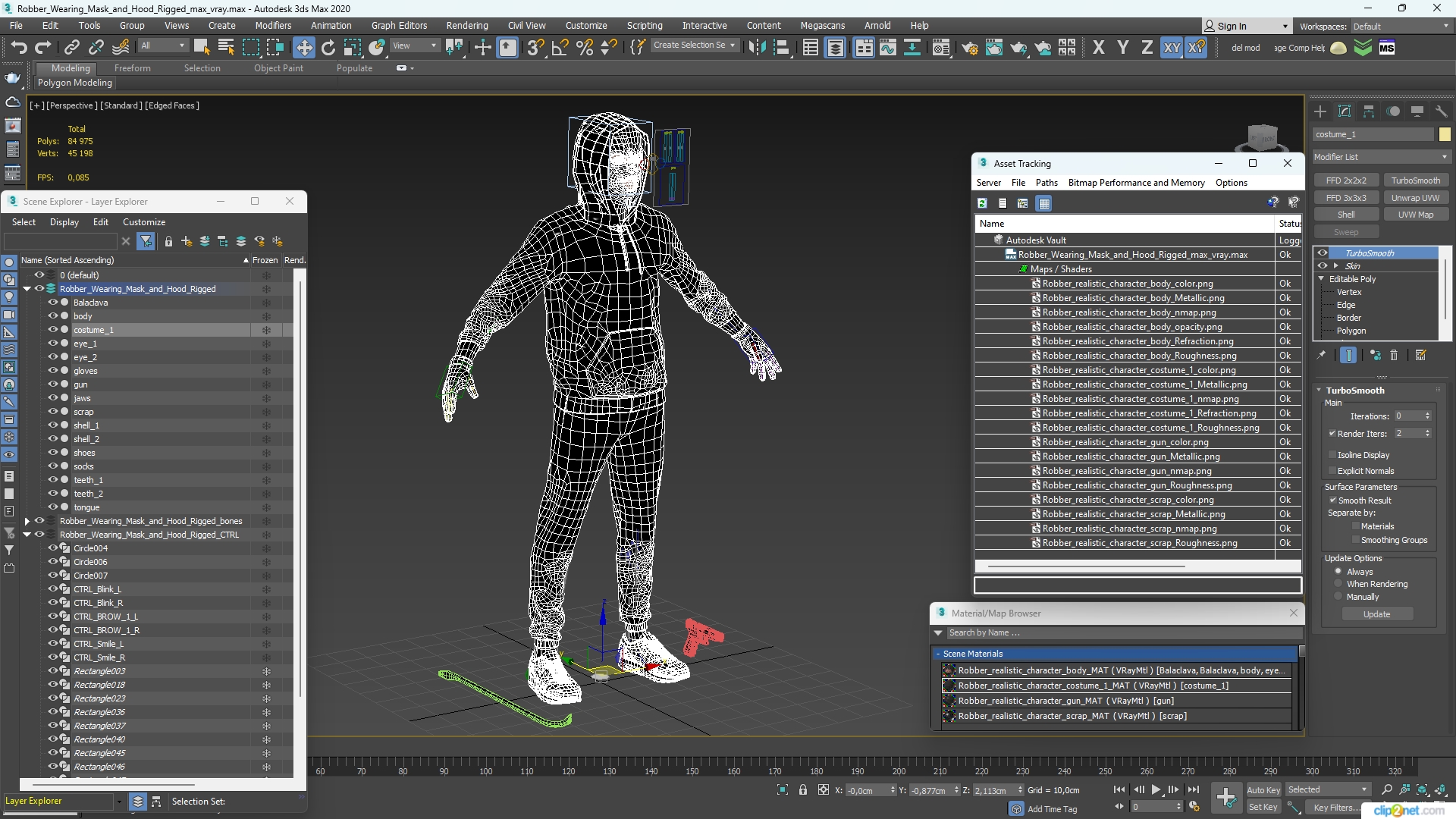Click Play Animation button
Image resolution: width=1456 pixels, height=819 pixels.
(x=1156, y=790)
